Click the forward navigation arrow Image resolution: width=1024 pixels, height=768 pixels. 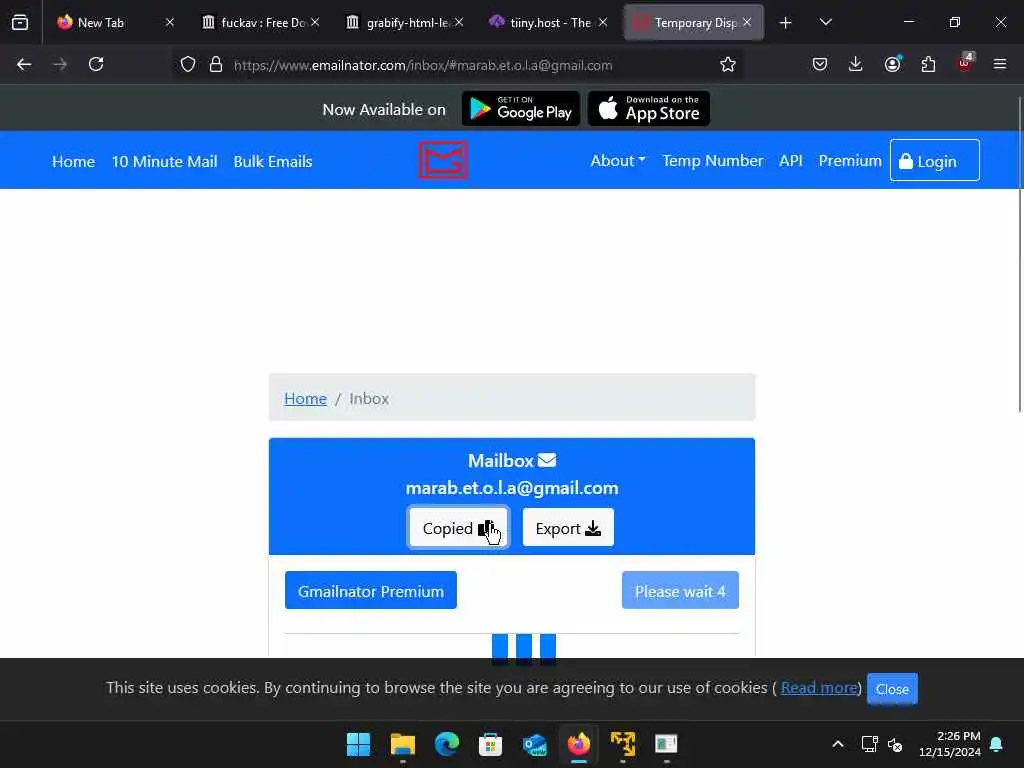click(59, 64)
